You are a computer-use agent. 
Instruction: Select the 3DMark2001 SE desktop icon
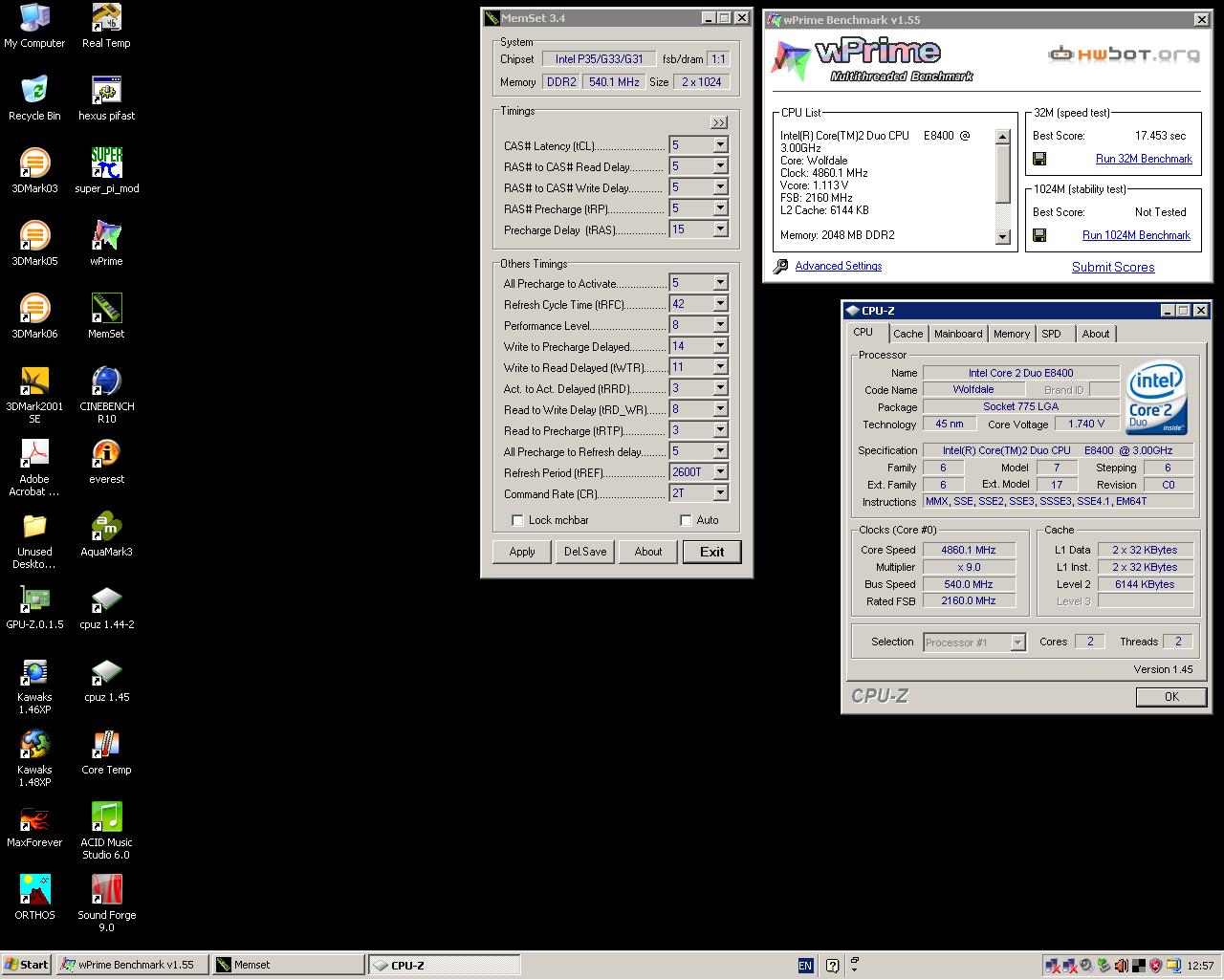pos(34,396)
